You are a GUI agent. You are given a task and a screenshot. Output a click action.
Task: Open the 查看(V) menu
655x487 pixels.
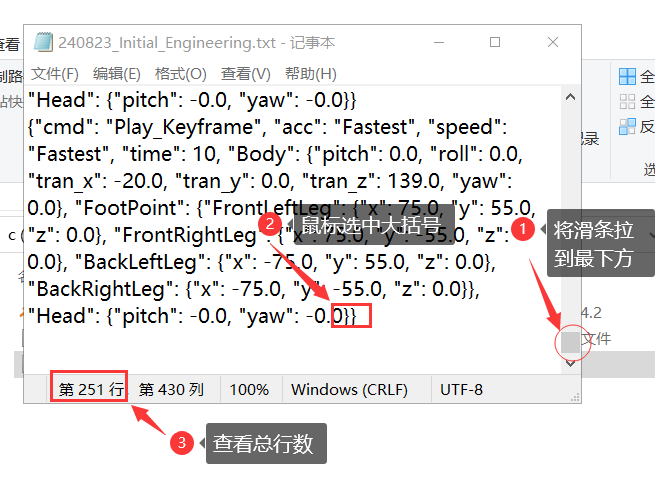tap(245, 74)
